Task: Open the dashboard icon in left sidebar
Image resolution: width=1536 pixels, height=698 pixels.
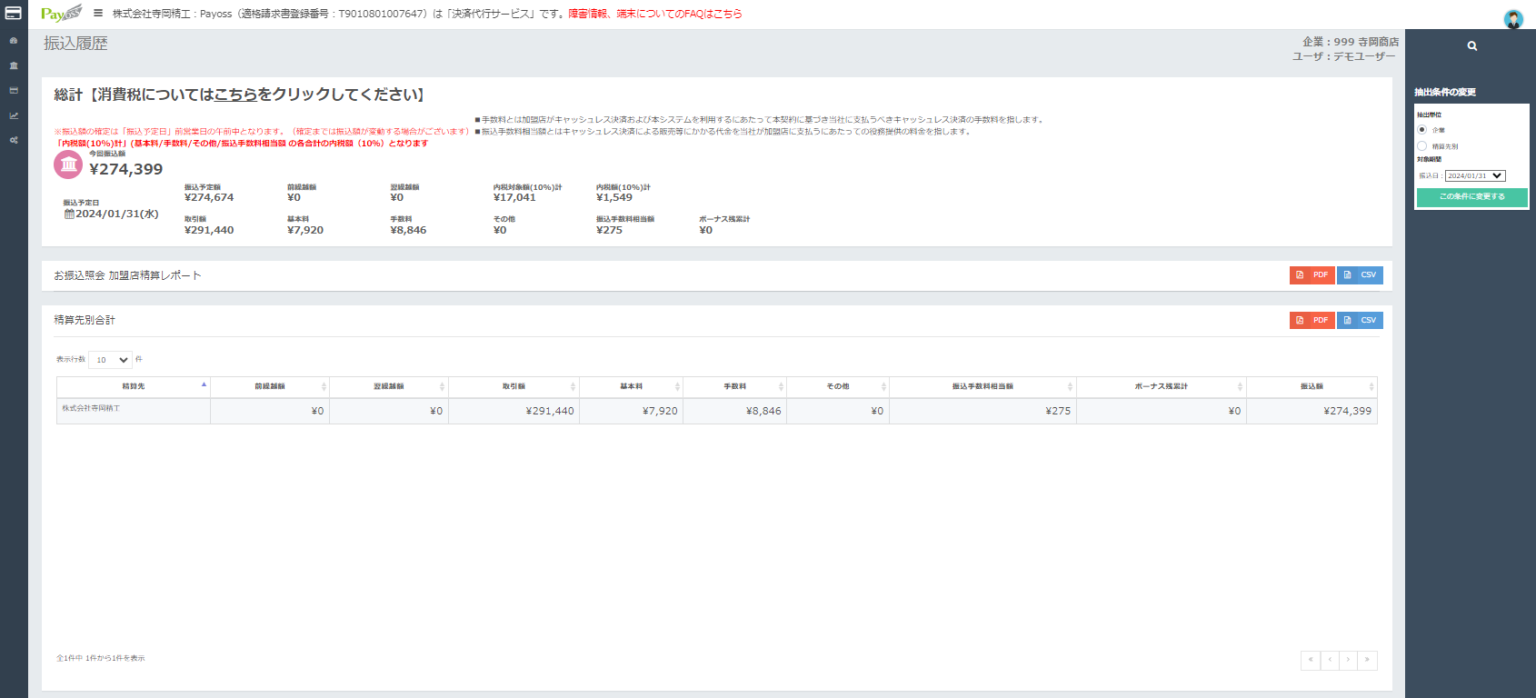Action: tap(13, 41)
